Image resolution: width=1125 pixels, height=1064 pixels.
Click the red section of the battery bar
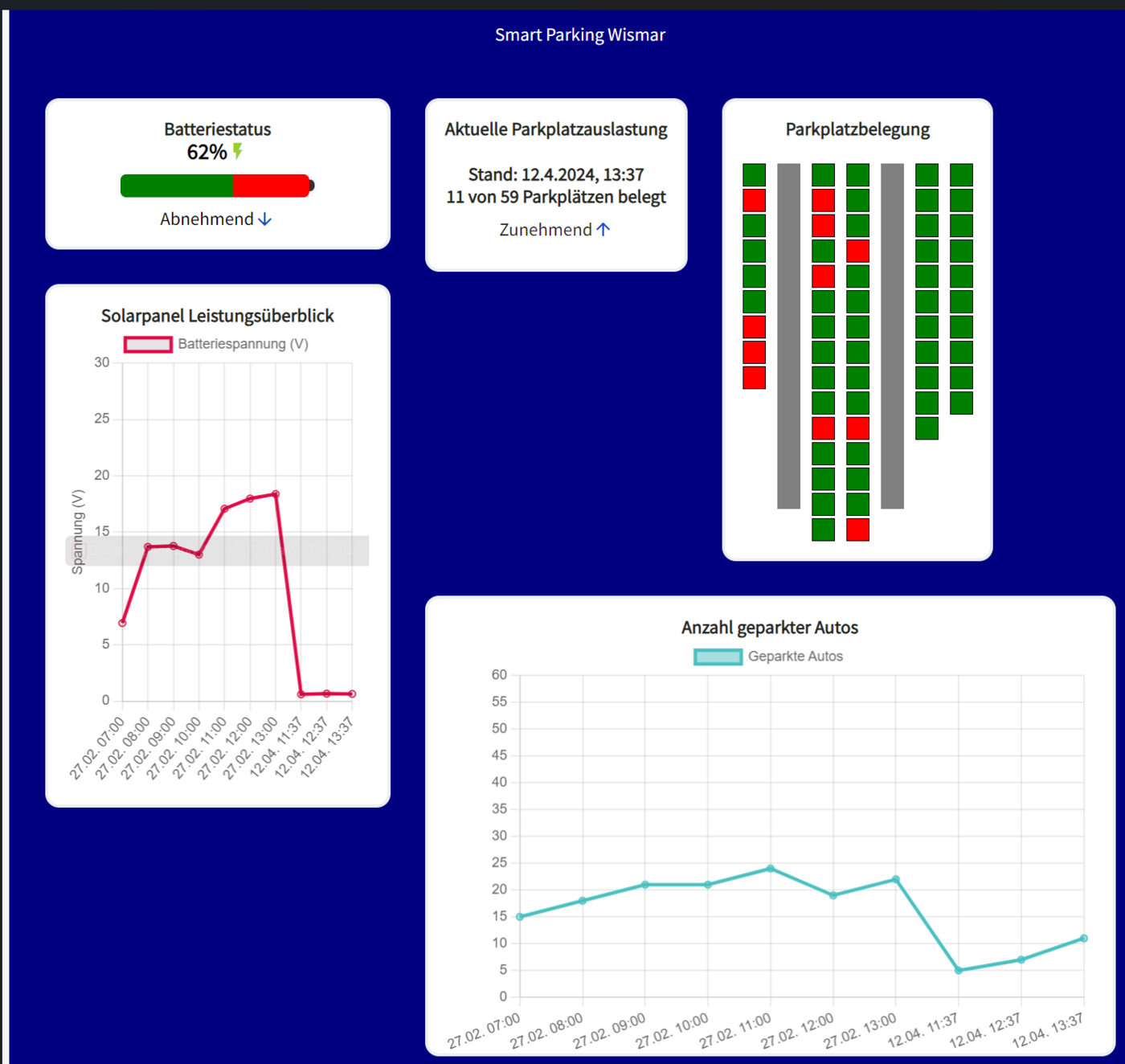pyautogui.click(x=271, y=186)
